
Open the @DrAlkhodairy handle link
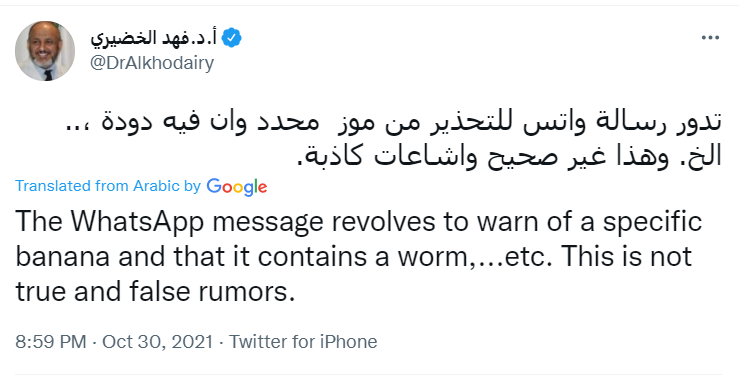point(152,63)
